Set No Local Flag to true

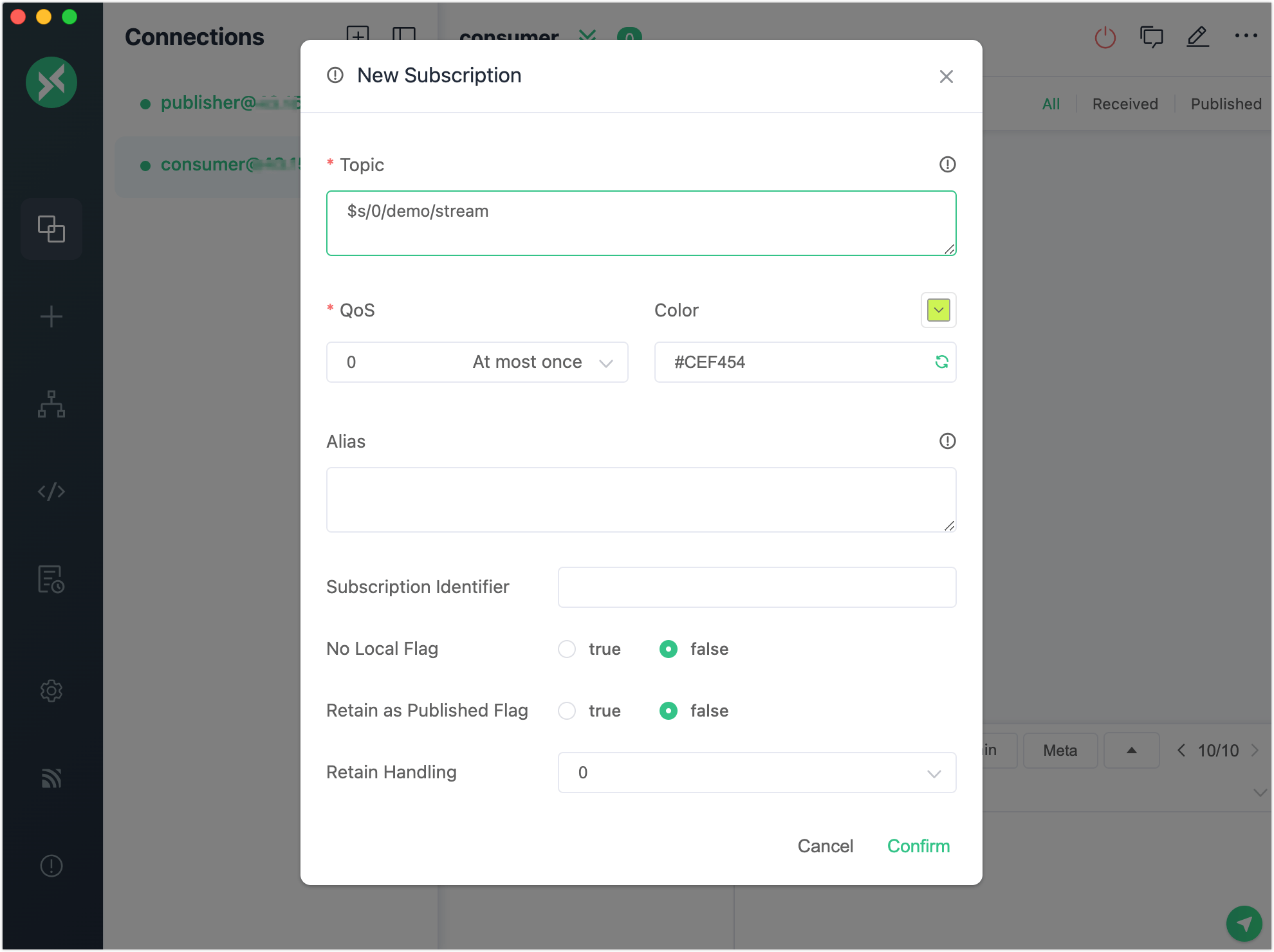567,649
